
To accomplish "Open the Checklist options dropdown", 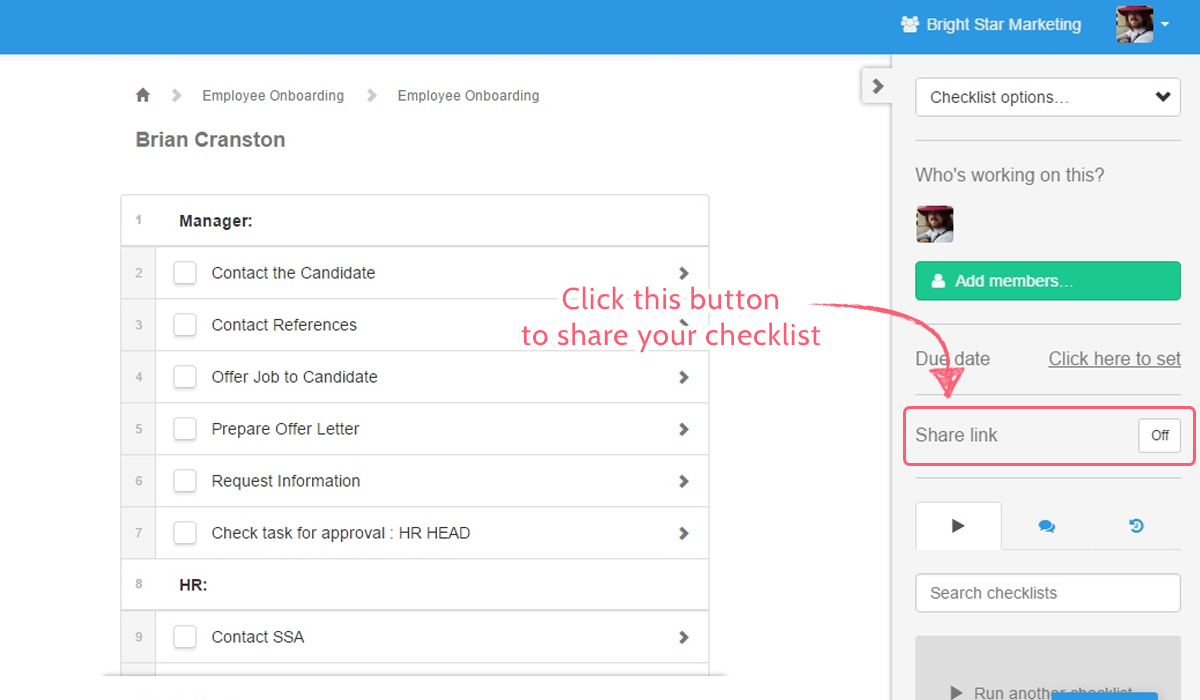I will [x=1047, y=97].
